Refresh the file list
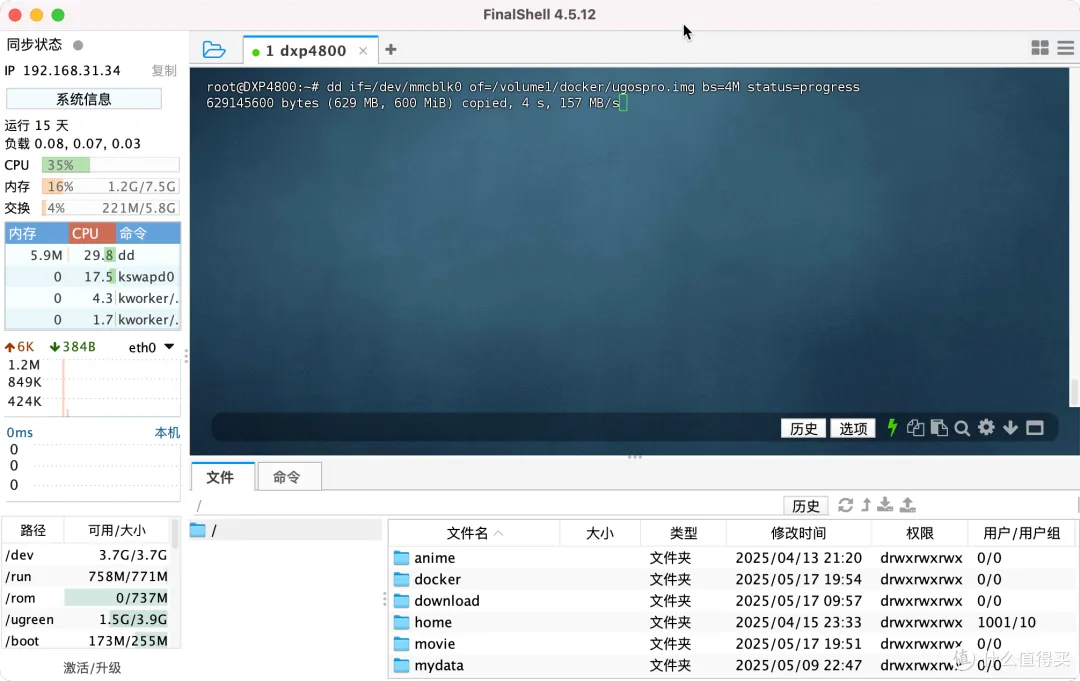The height and width of the screenshot is (681, 1080). coord(846,505)
